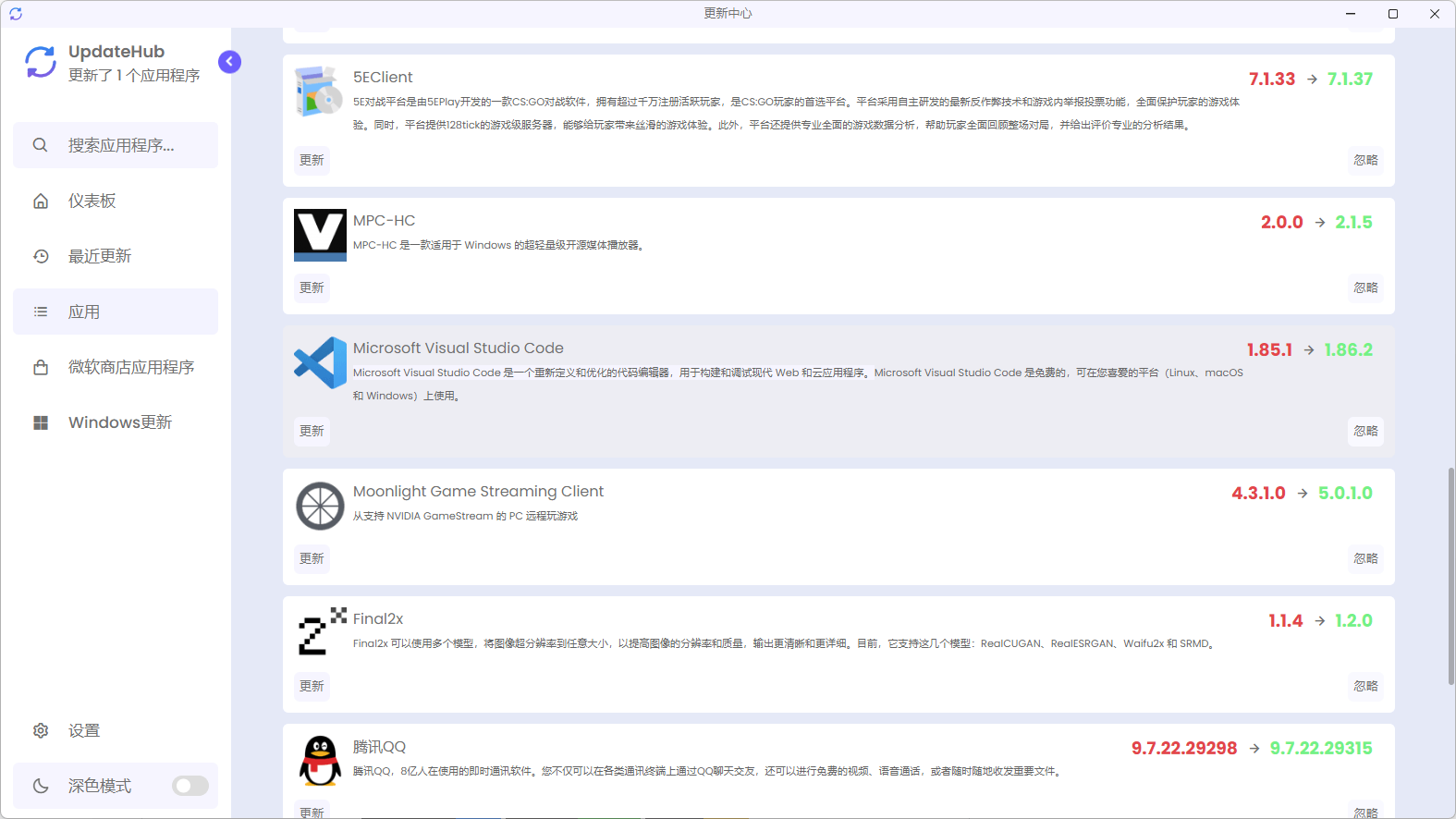Image resolution: width=1456 pixels, height=819 pixels.
Task: Click 忽略 button for 5EClient
Action: 1365,160
